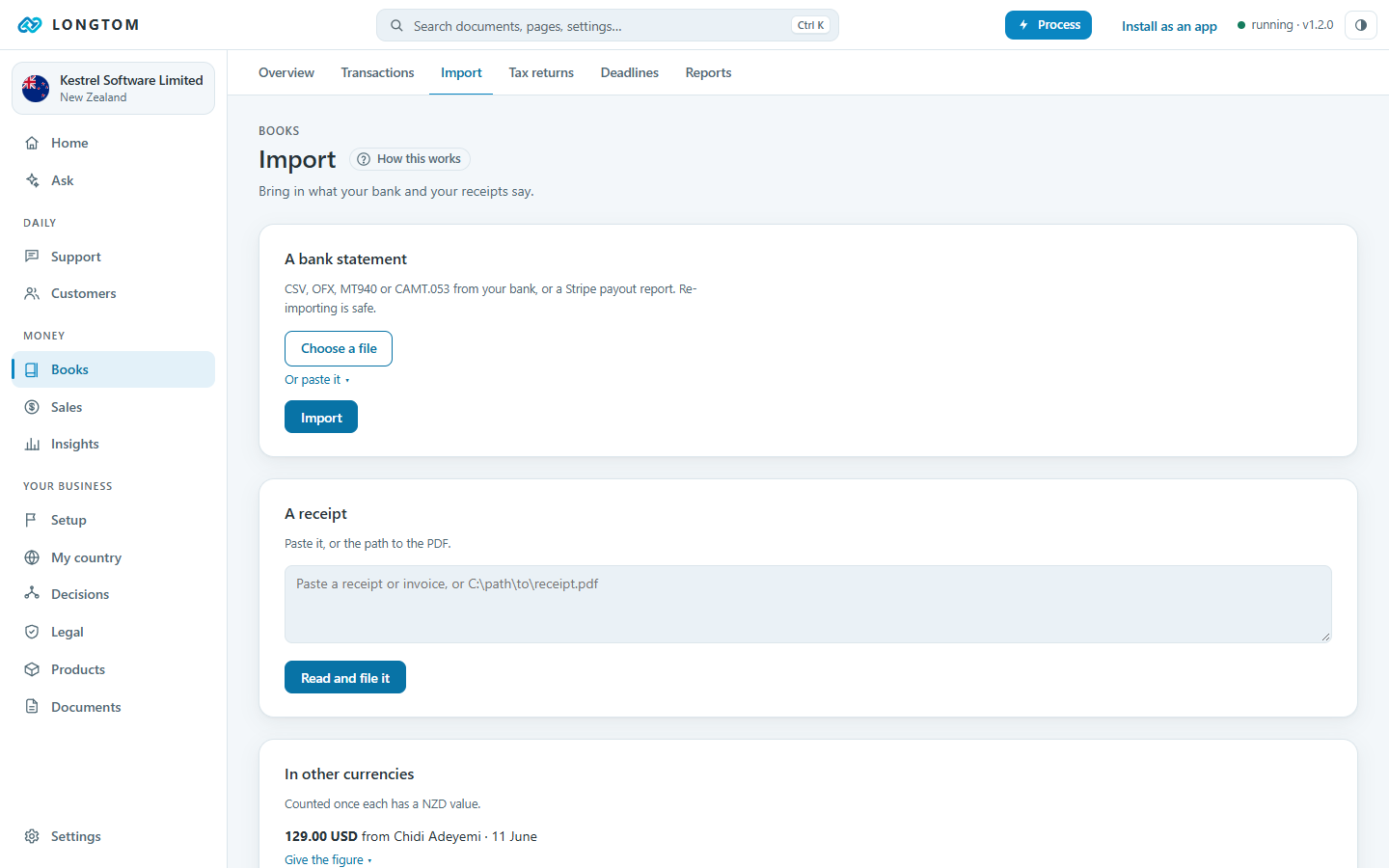The height and width of the screenshot is (868, 1389).
Task: Open the Legal section
Action: (x=113, y=632)
